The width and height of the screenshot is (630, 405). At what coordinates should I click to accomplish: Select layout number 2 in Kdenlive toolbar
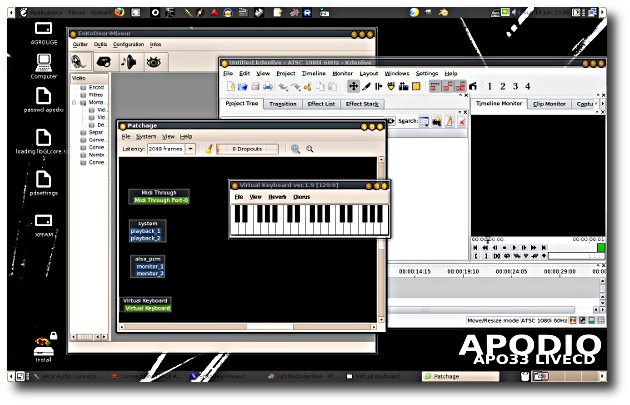pyautogui.click(x=503, y=86)
